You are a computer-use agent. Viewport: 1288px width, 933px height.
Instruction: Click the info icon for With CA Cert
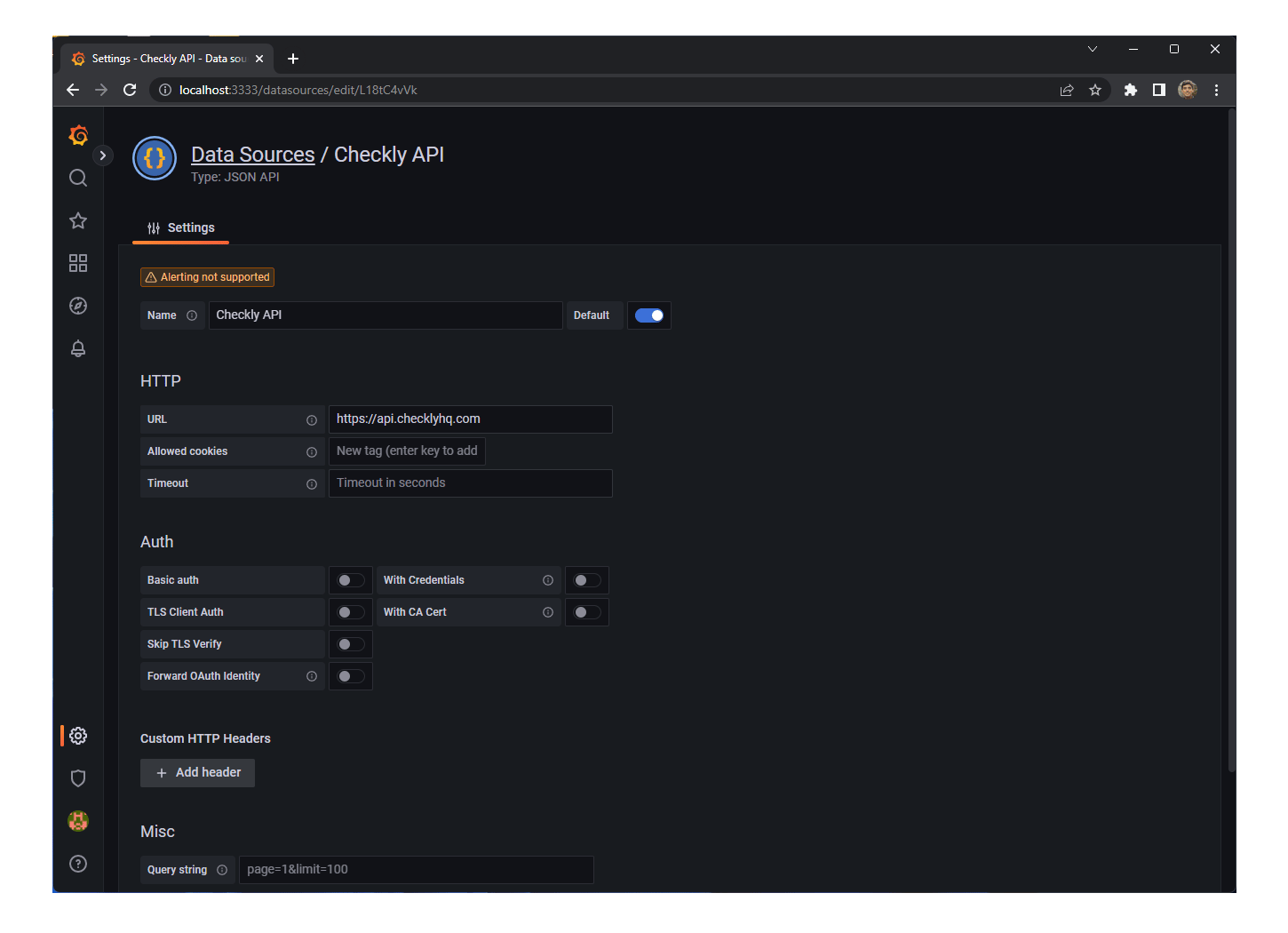click(x=548, y=612)
